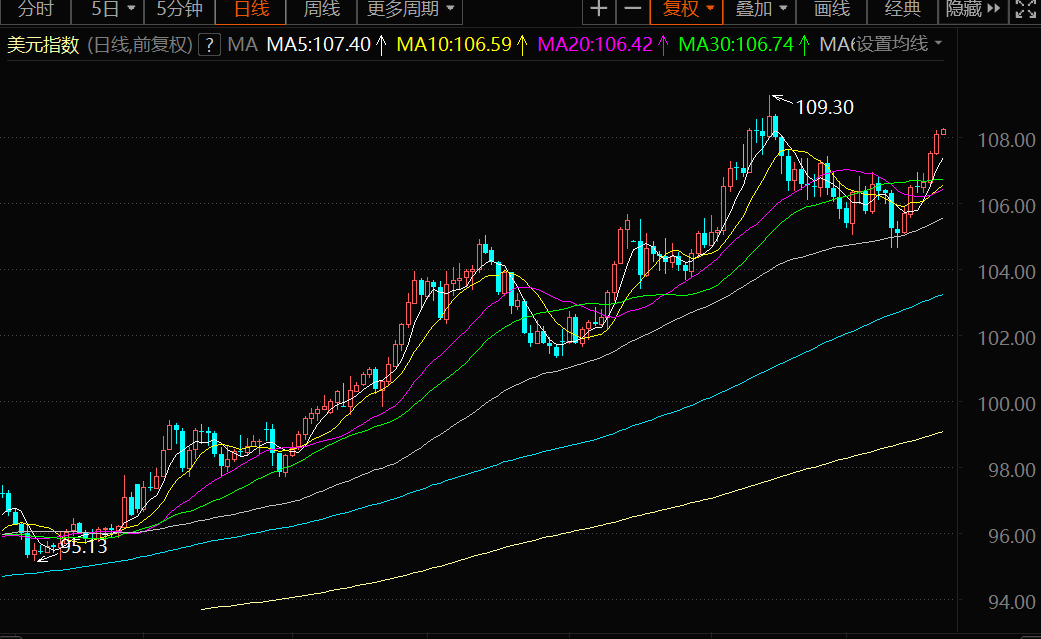Expand the 叠加 overlay dropdown
Screen dimensions: 1041x639
[761, 10]
